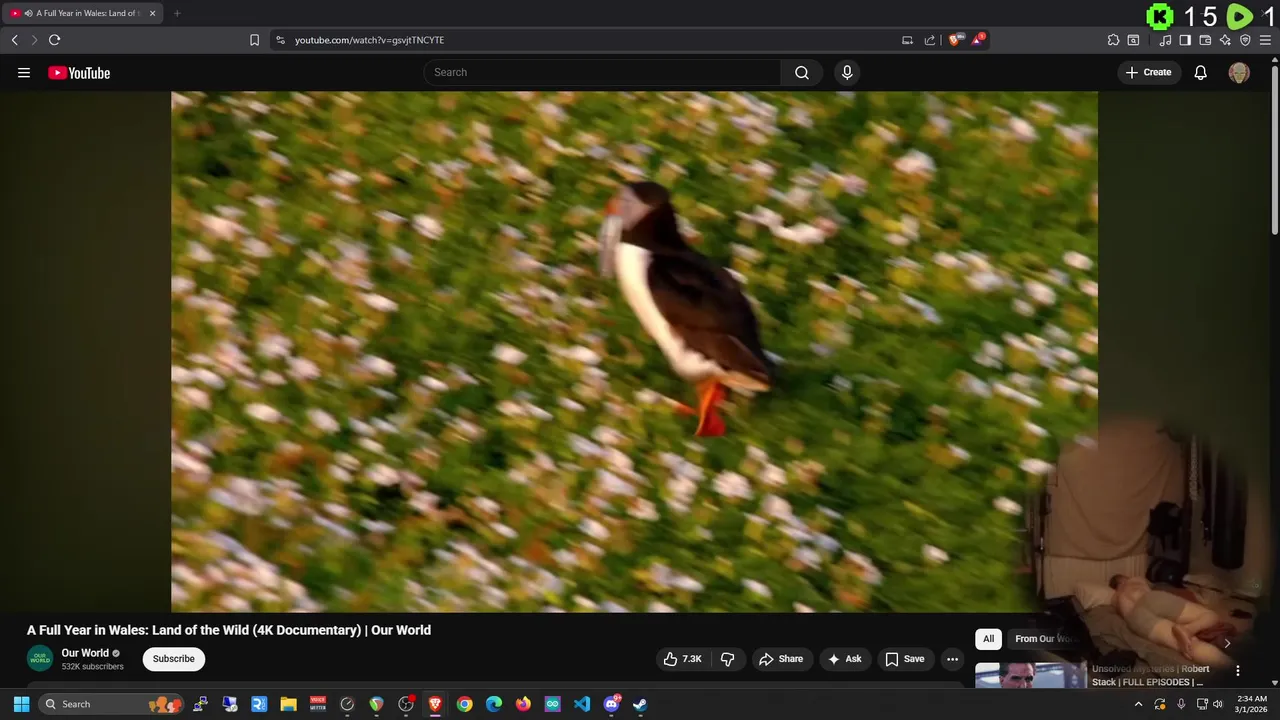Click the 532K subscribers text
1280x720 pixels.
point(92,667)
